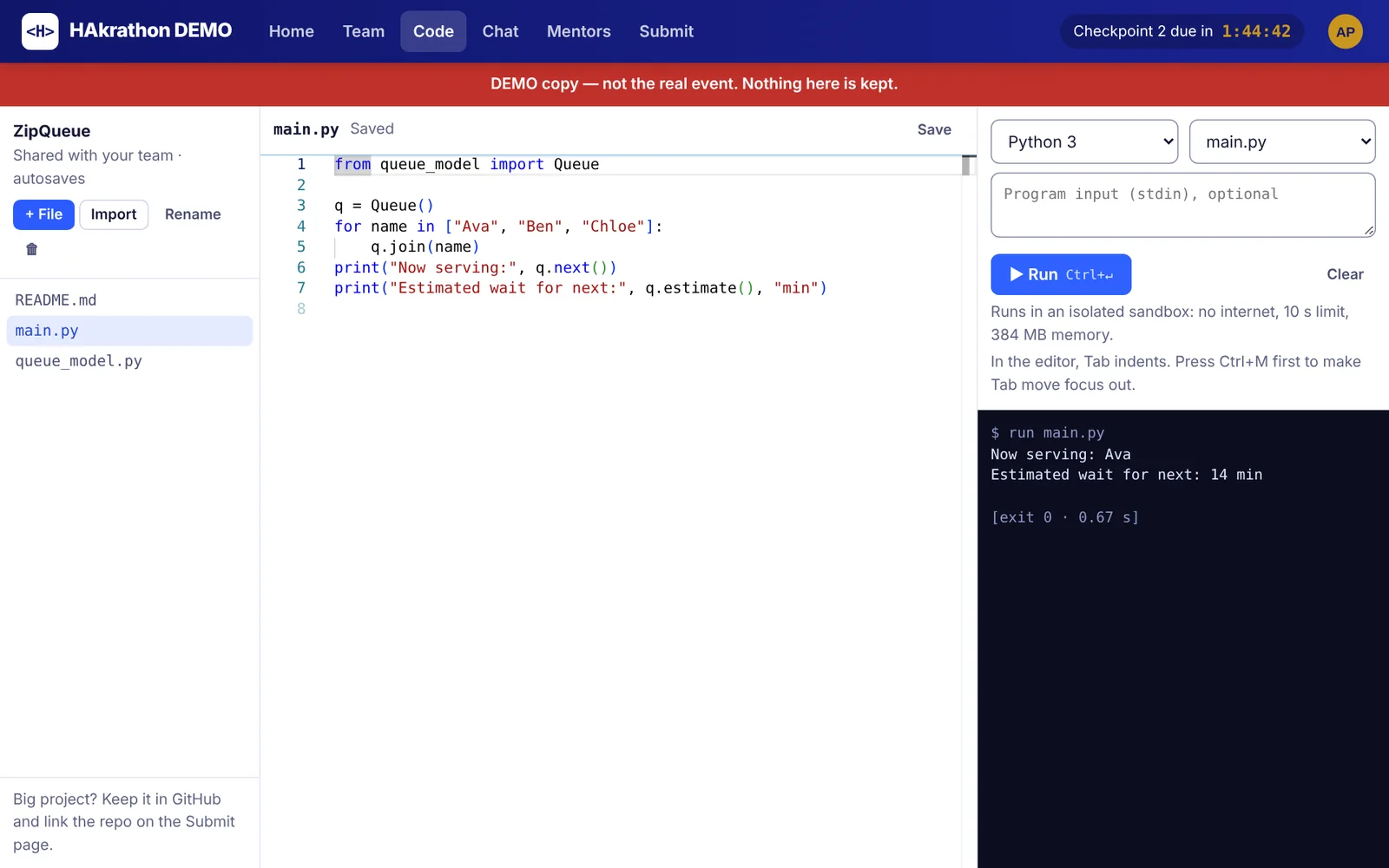Click the 'Saved' status text
This screenshot has height=868, width=1389.
(x=372, y=128)
